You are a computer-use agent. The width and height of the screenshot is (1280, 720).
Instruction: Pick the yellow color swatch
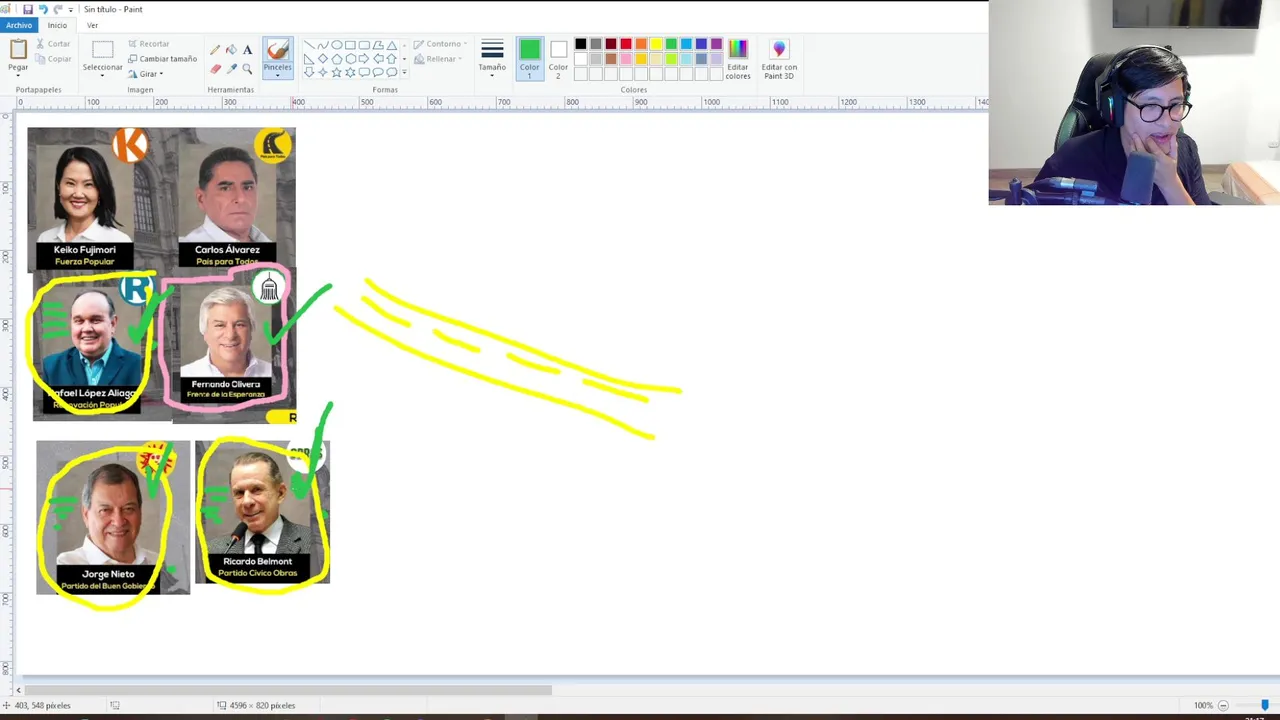(655, 44)
